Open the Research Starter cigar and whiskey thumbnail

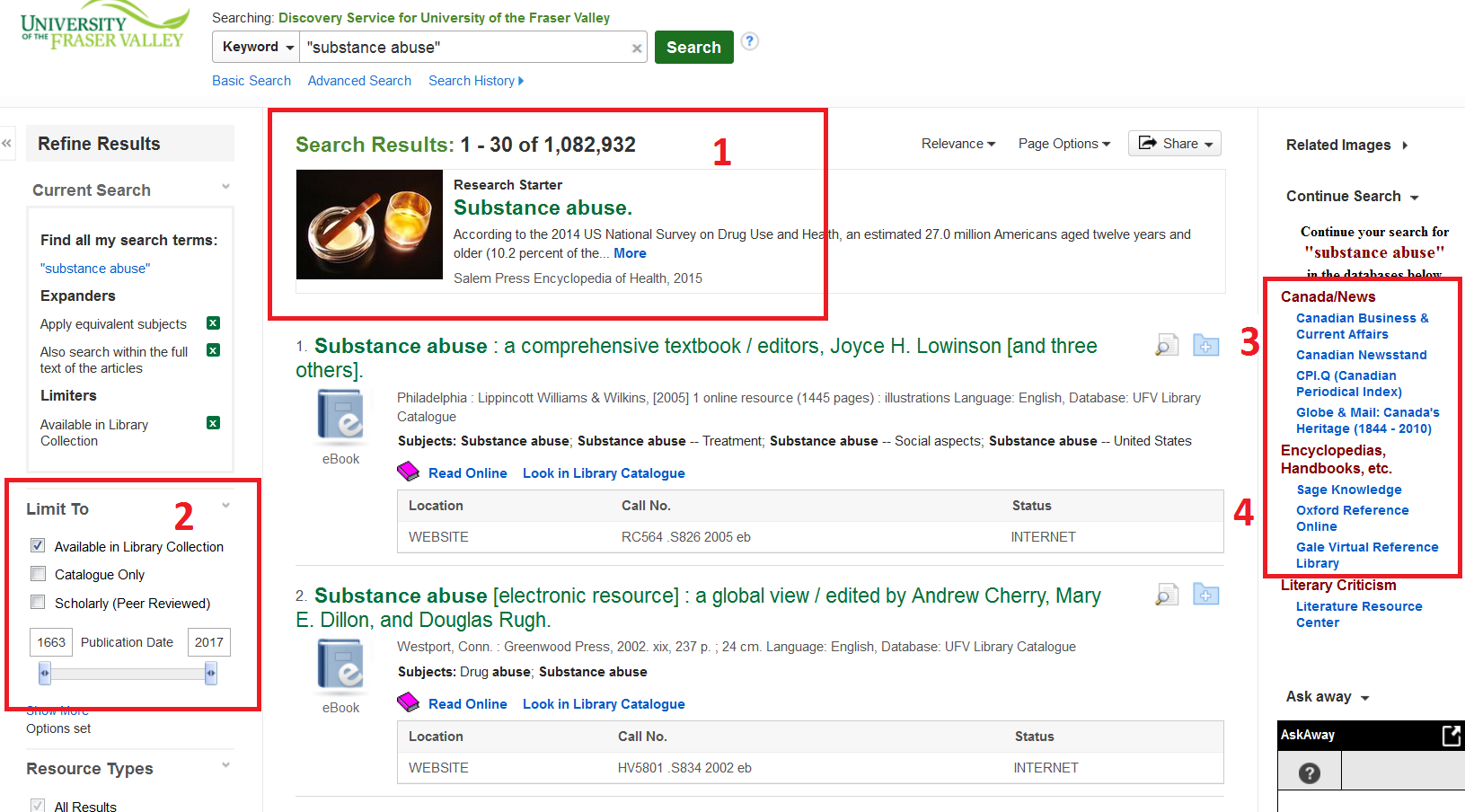pyautogui.click(x=369, y=225)
